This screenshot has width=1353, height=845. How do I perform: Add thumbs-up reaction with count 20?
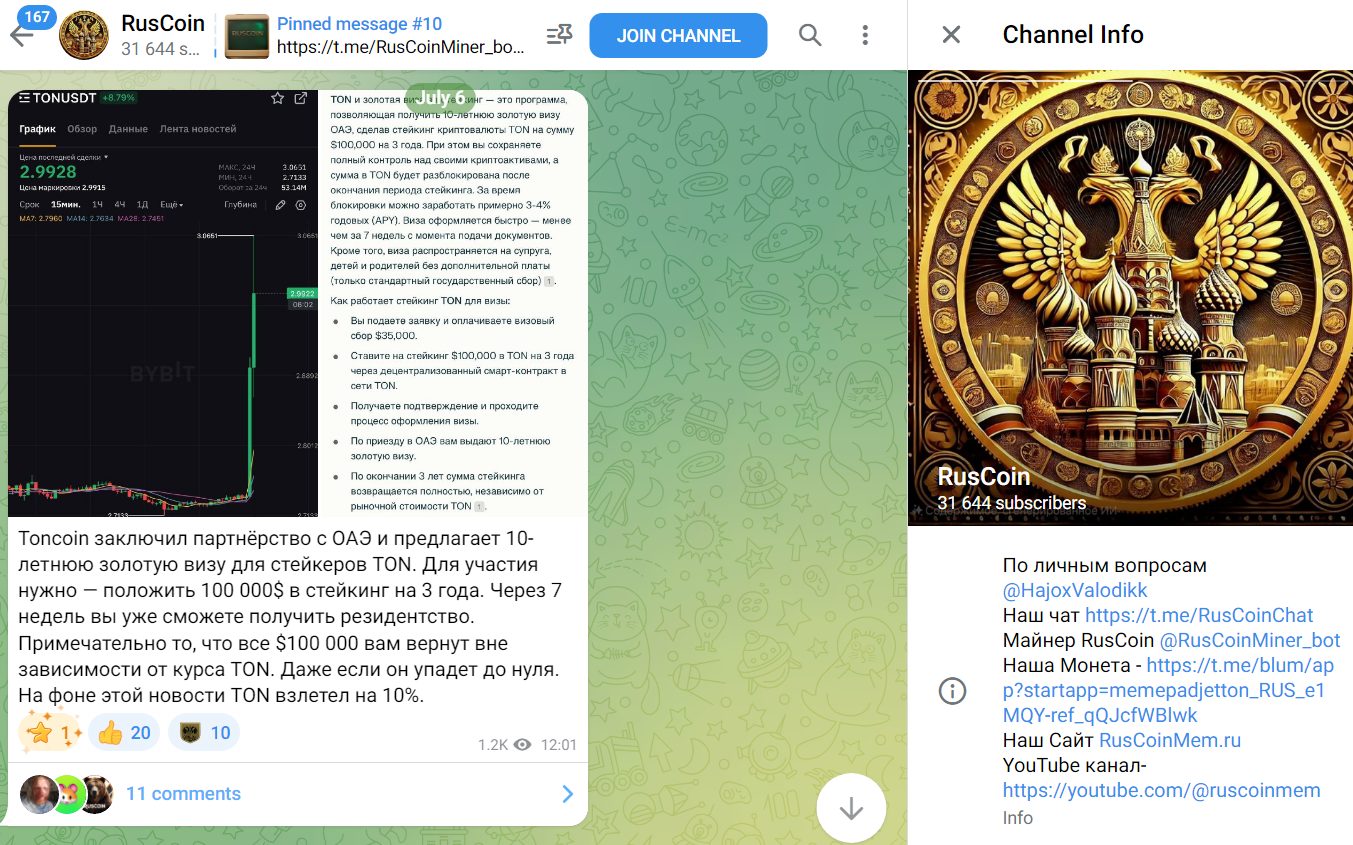pyautogui.click(x=125, y=733)
